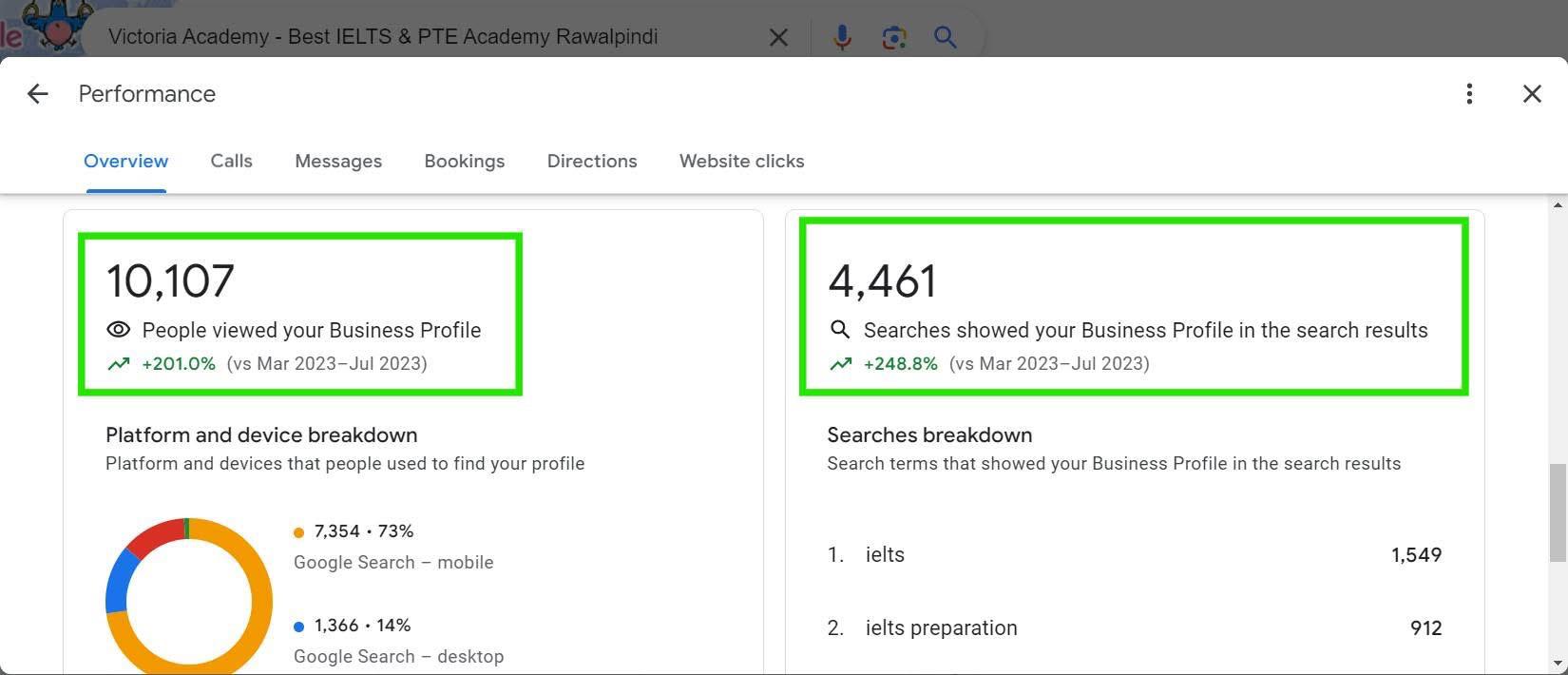Clear the search box text

tap(778, 37)
